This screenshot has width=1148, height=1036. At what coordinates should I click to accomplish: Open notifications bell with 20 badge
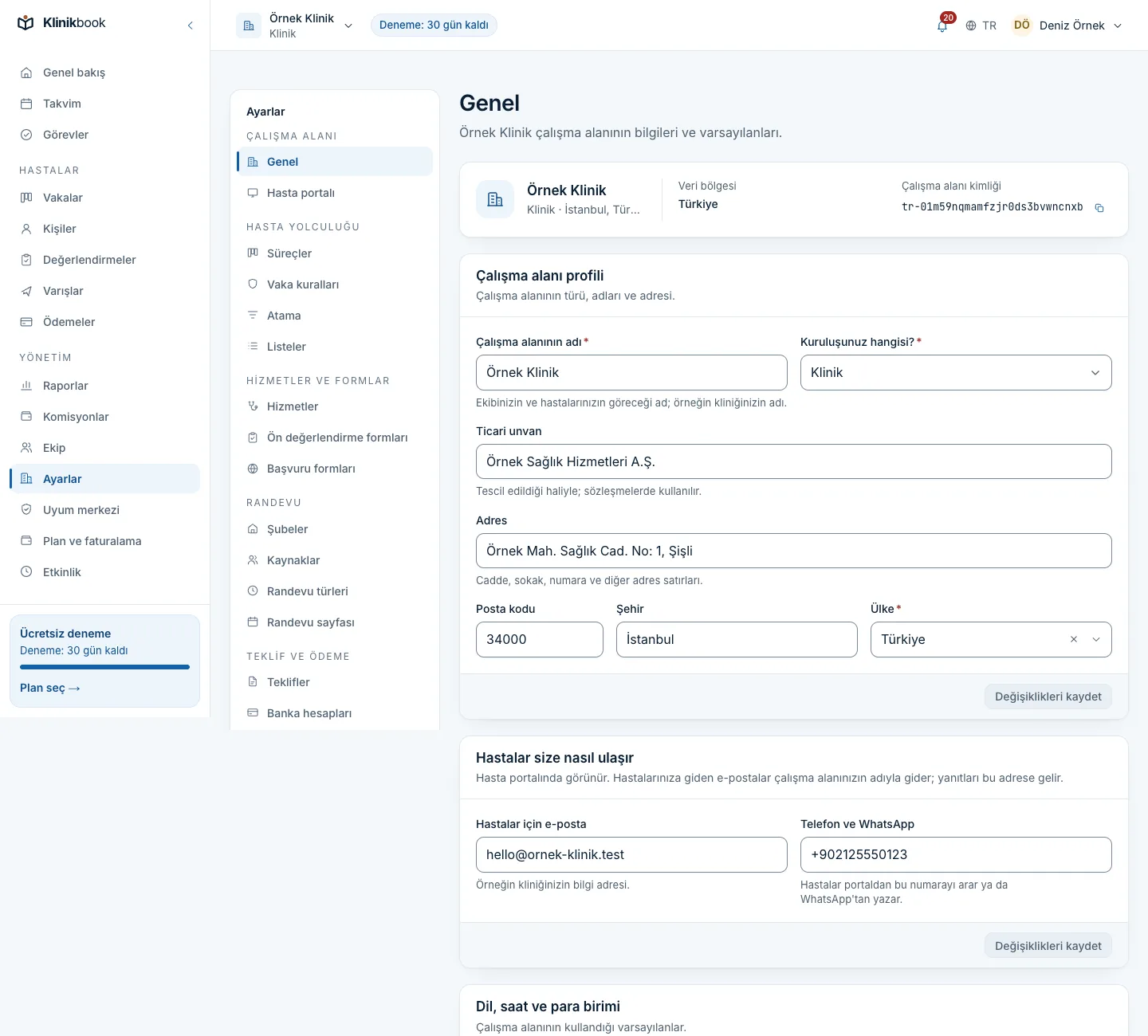click(x=942, y=26)
